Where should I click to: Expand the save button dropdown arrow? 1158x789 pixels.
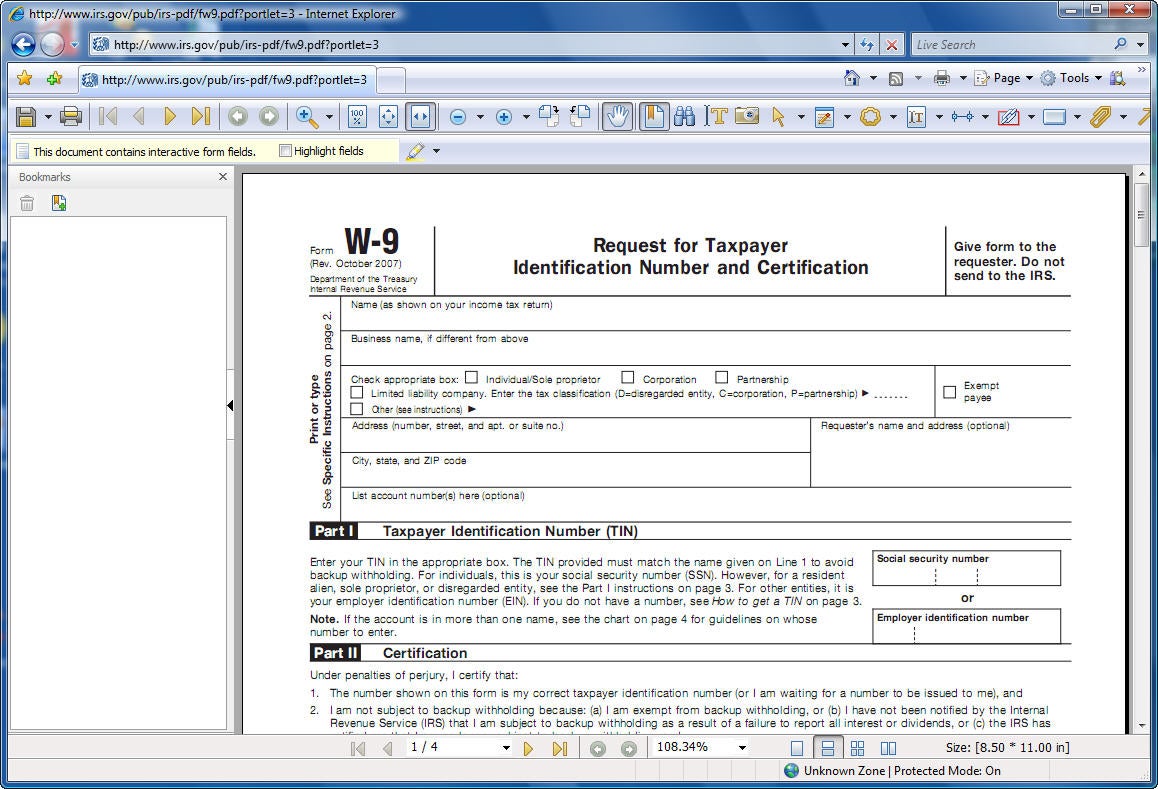48,117
